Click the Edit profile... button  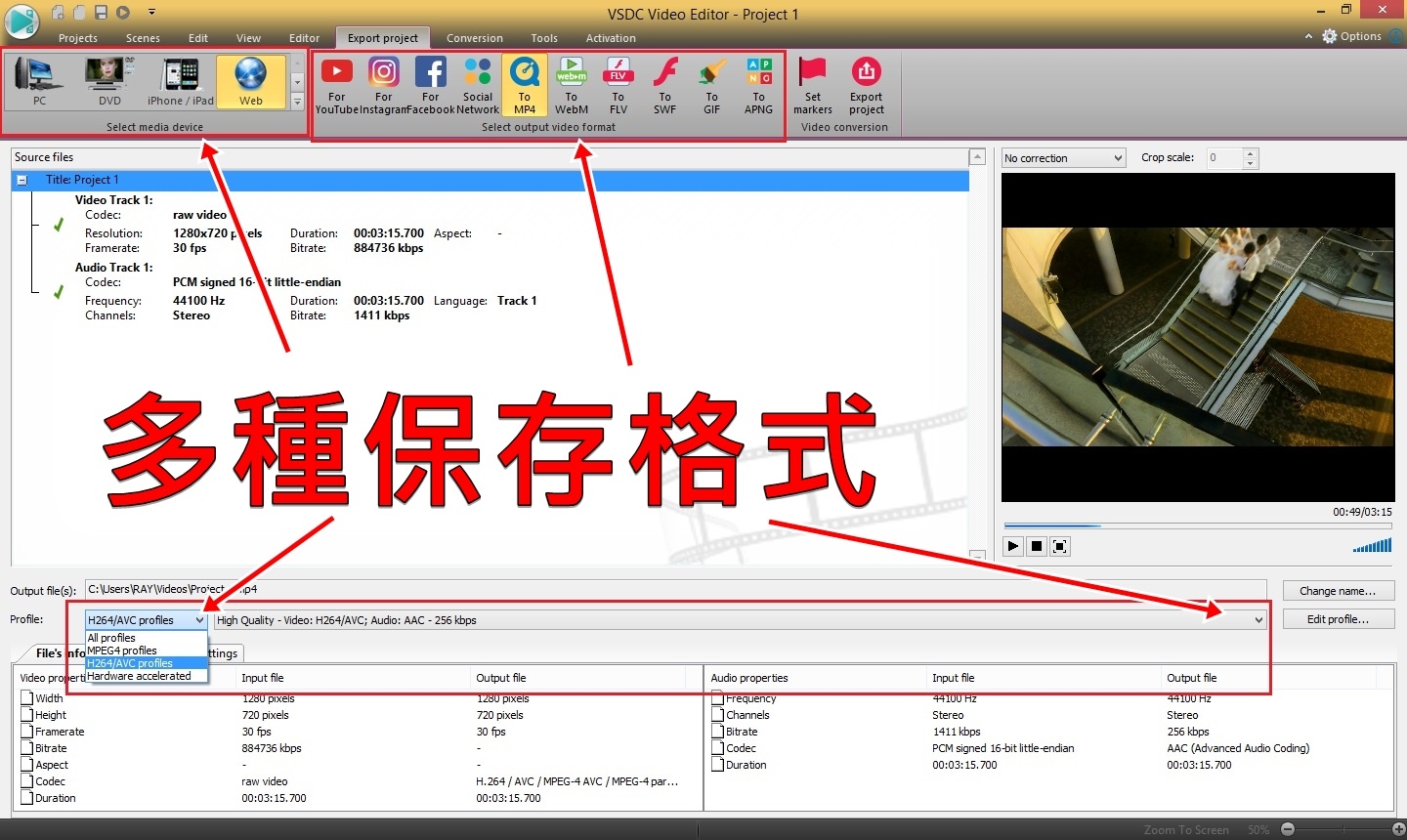pyautogui.click(x=1338, y=619)
